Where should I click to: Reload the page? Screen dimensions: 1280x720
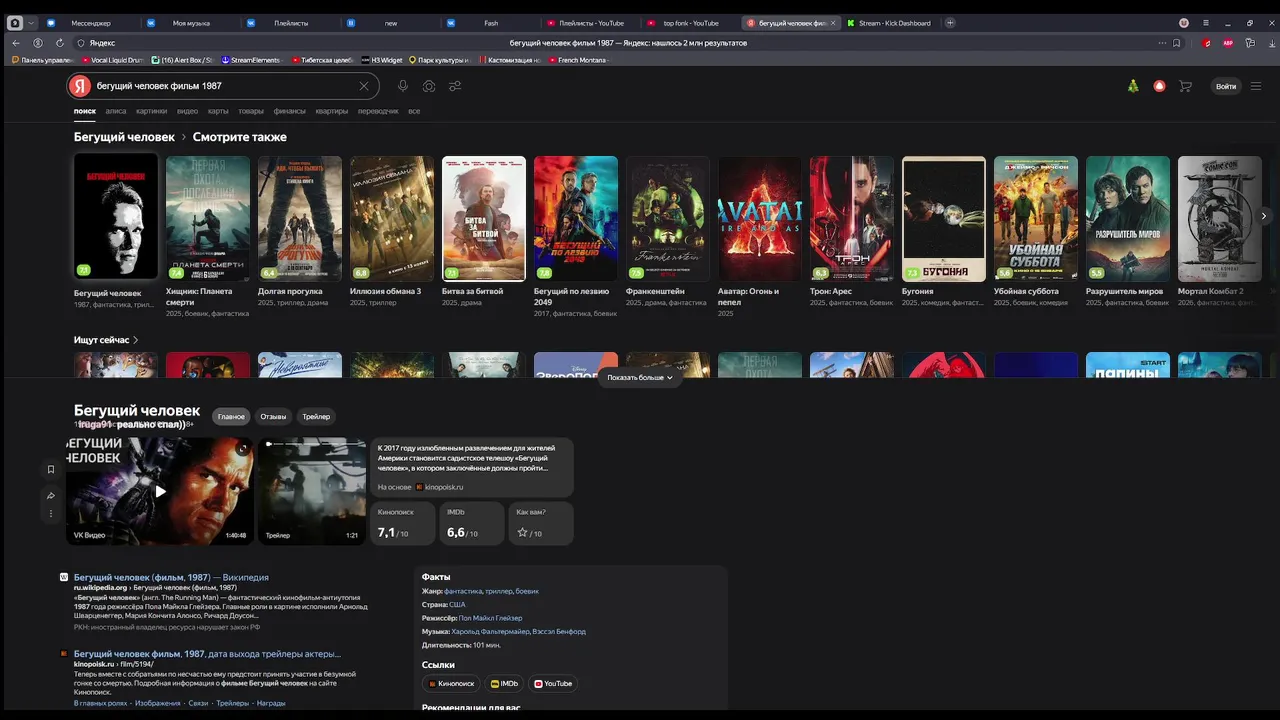(60, 43)
